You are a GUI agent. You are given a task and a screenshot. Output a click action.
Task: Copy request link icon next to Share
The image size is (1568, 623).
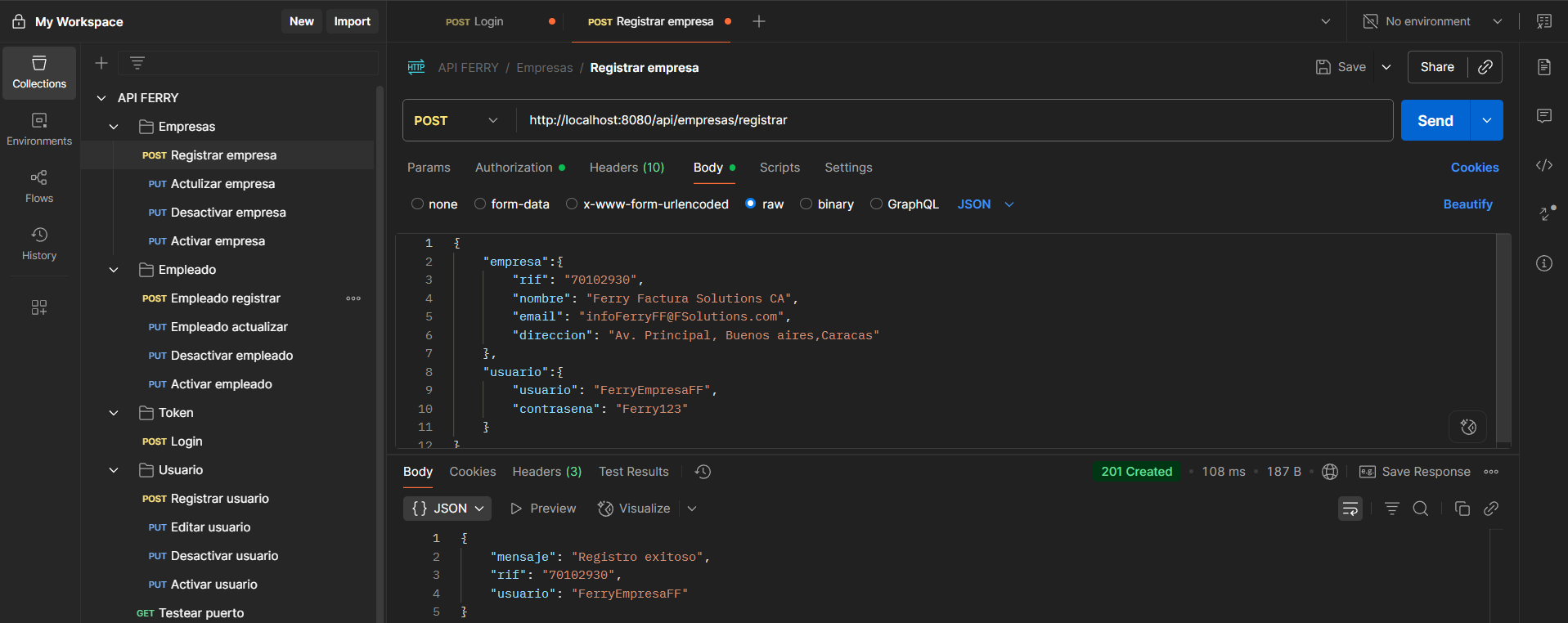click(x=1485, y=67)
